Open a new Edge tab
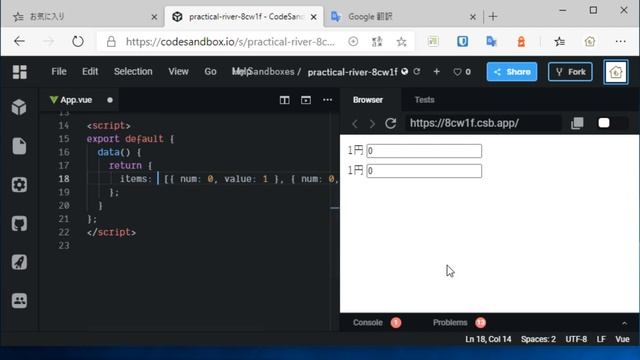 [x=493, y=17]
